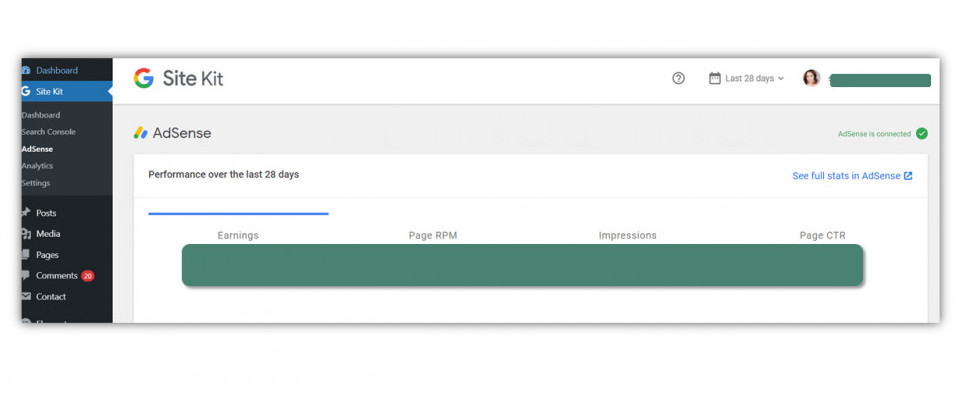Click the Google Site Kit logo in header
Screen dimensions: 962x400
point(179,79)
